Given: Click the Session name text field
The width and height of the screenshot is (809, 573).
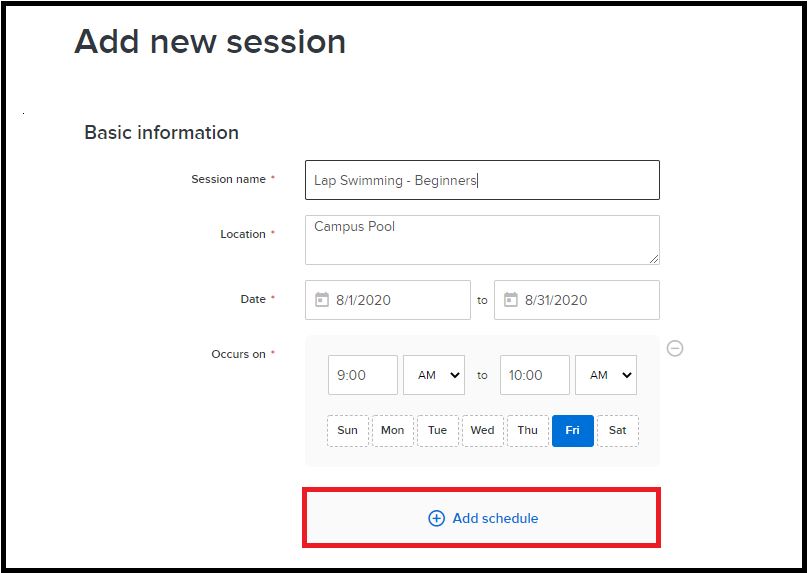Looking at the screenshot, I should coord(482,180).
